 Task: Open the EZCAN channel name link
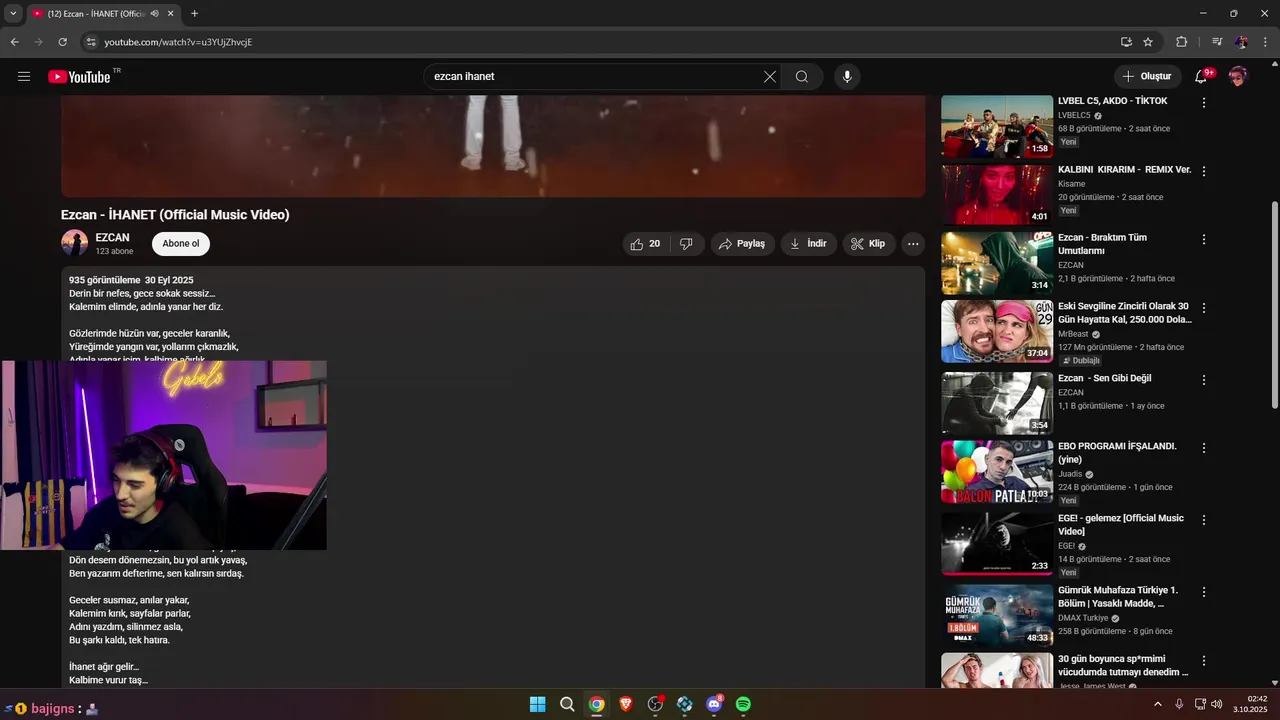tap(112, 238)
